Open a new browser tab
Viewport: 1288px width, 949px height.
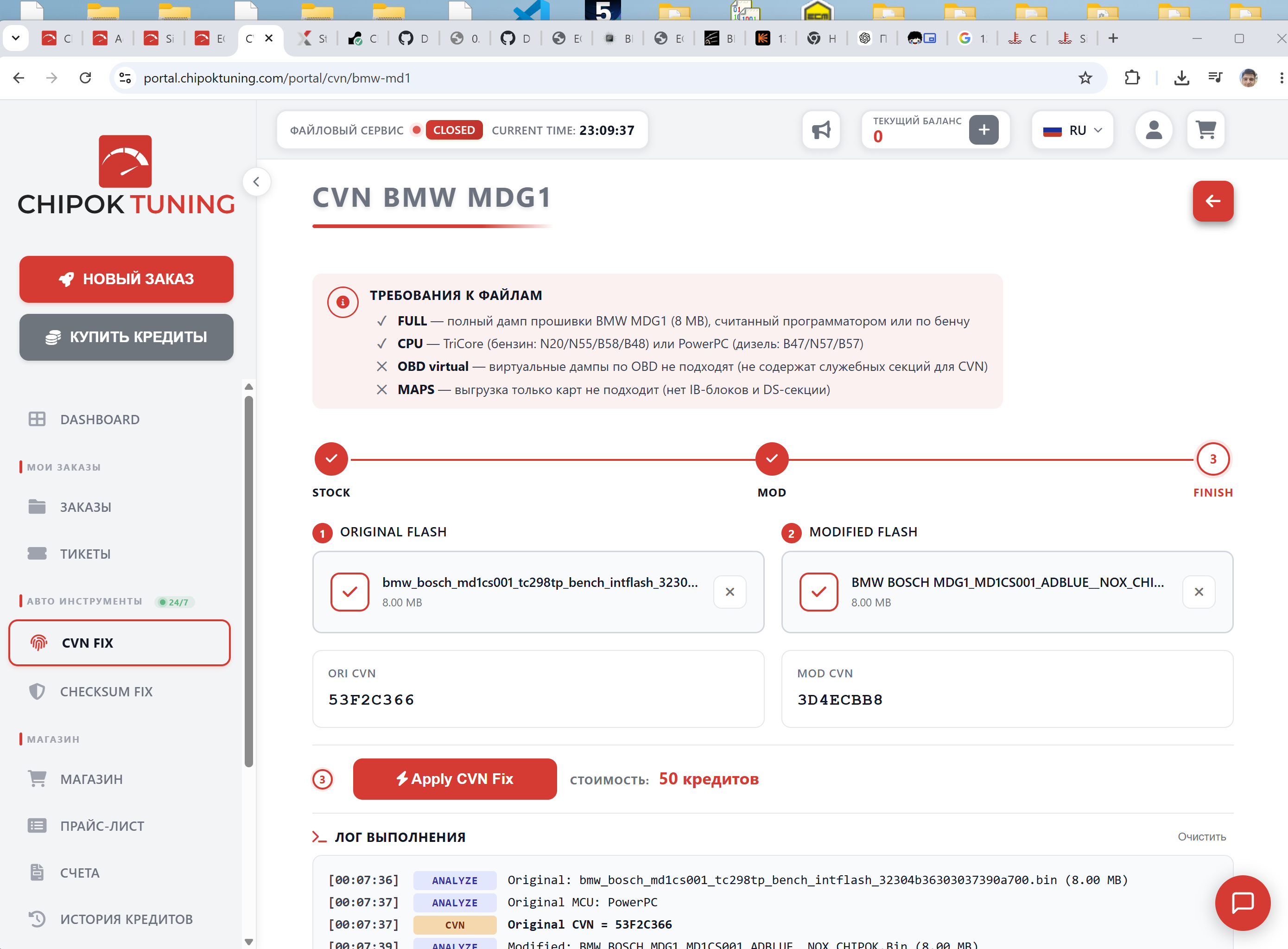click(x=1113, y=38)
